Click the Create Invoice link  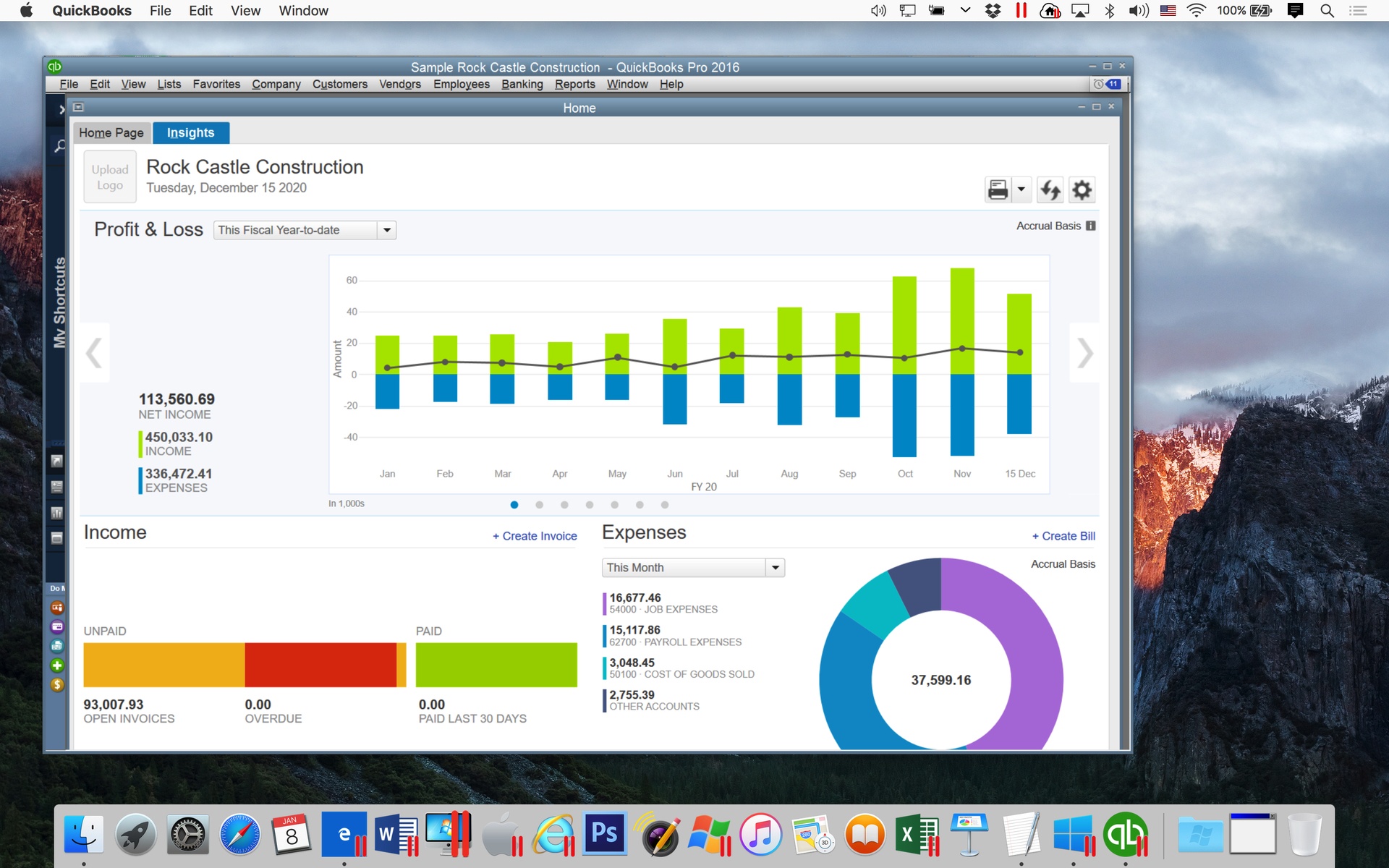(x=535, y=536)
